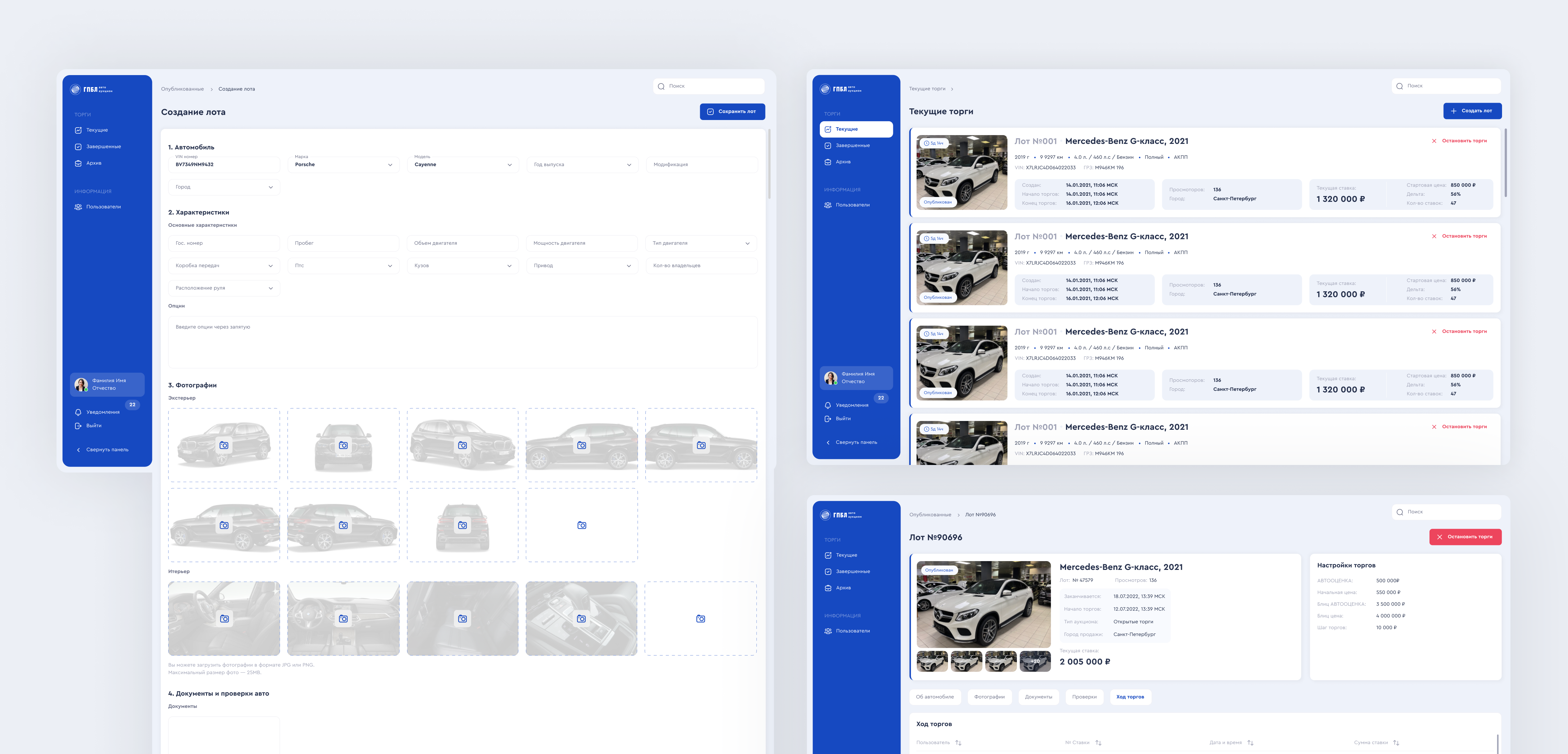Open the Марка Porsche dropdown
This screenshot has width=1568, height=754.
click(343, 164)
